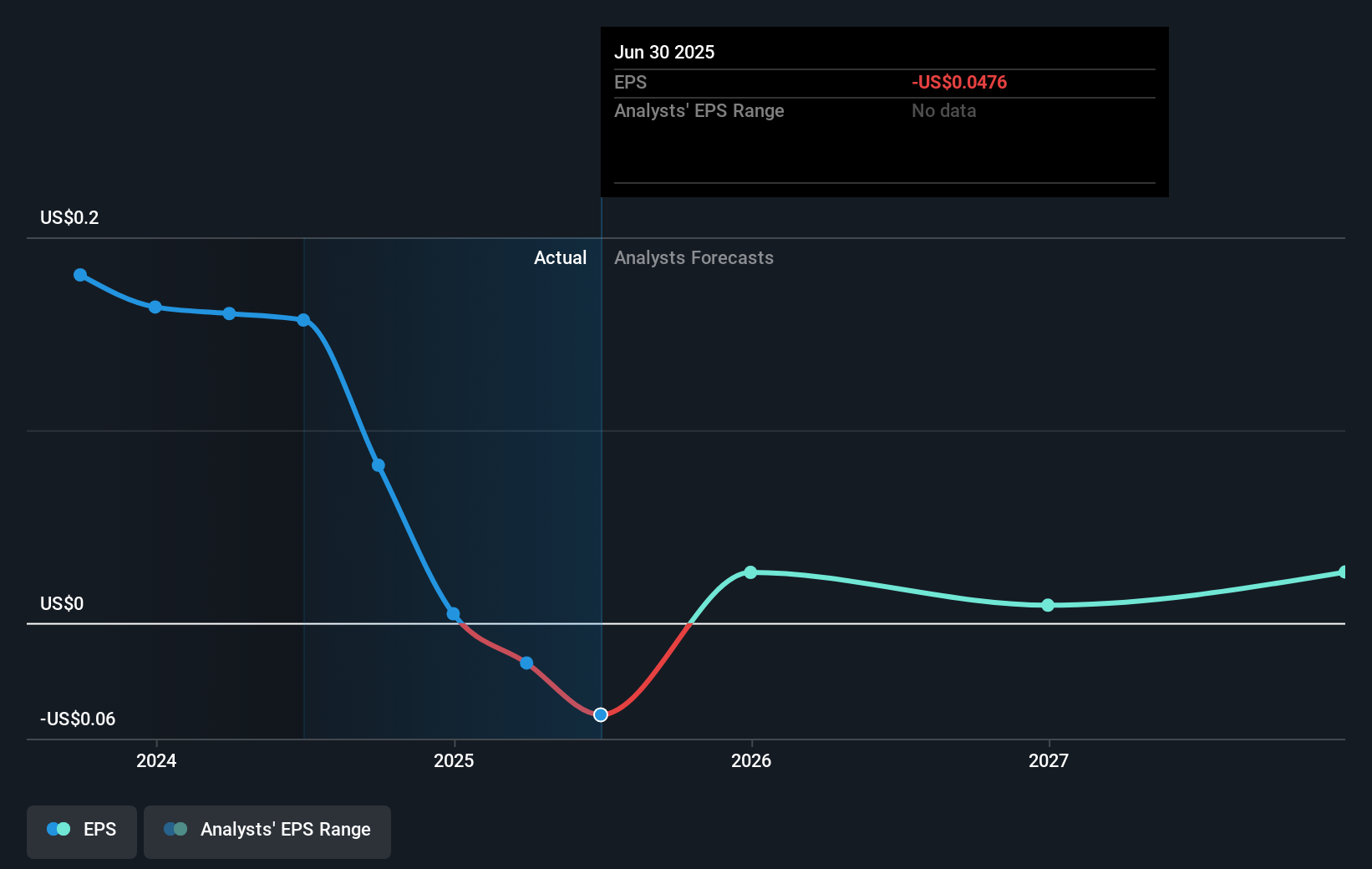Select the blue data point near US$0

(453, 614)
